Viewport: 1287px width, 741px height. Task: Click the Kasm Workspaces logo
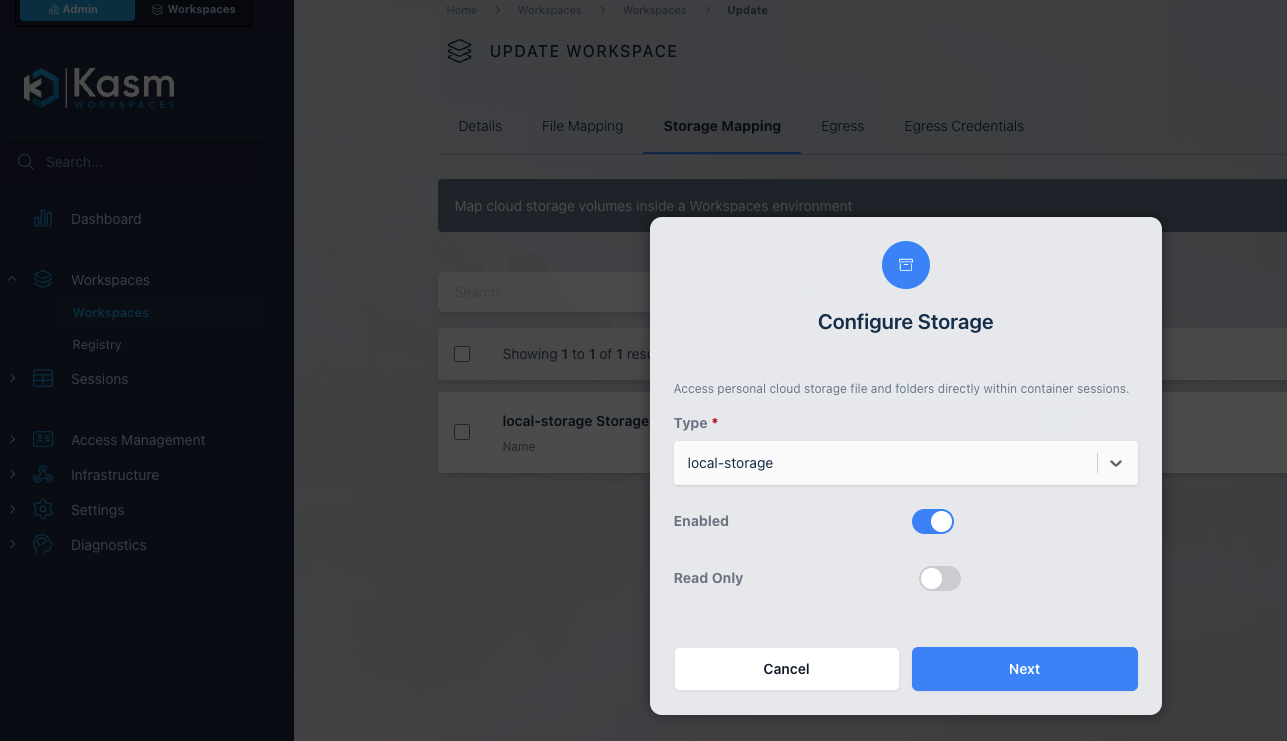[99, 88]
